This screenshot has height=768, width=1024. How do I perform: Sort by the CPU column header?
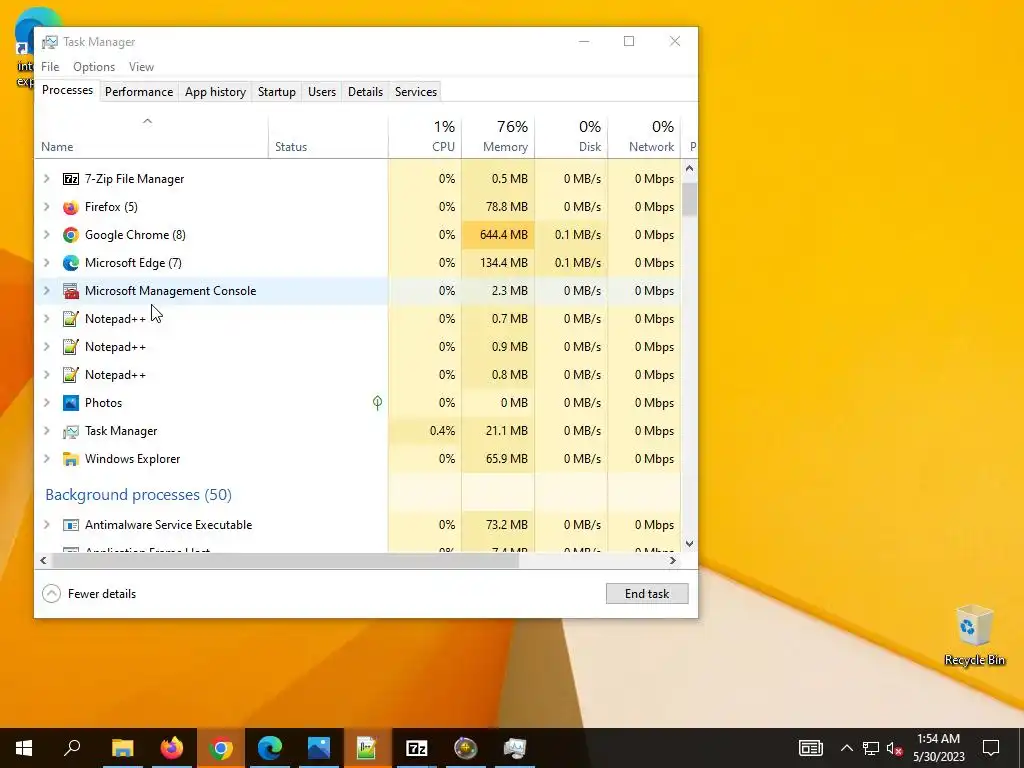coord(425,136)
